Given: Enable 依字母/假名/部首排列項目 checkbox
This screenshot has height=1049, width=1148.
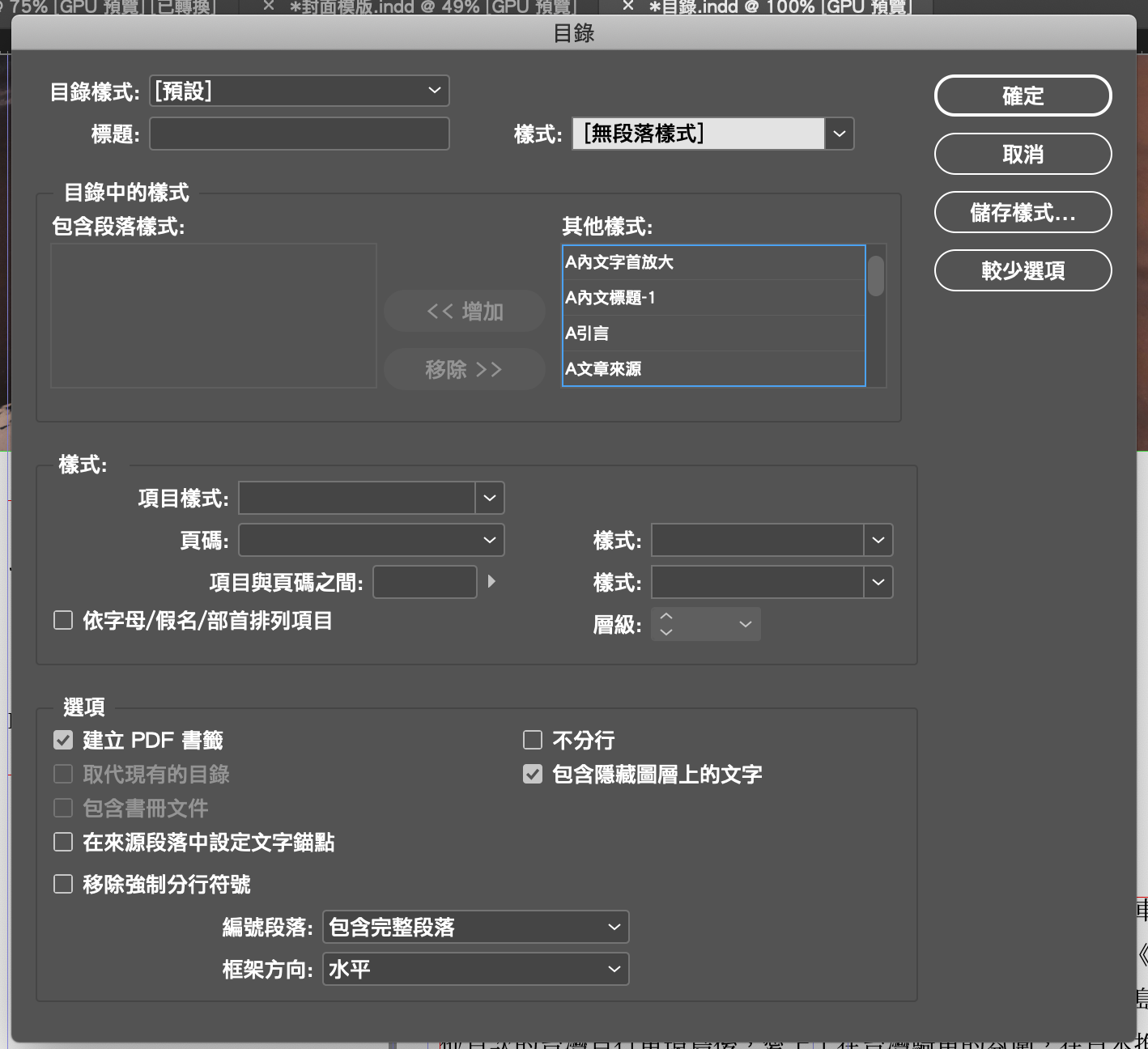Looking at the screenshot, I should click(63, 621).
